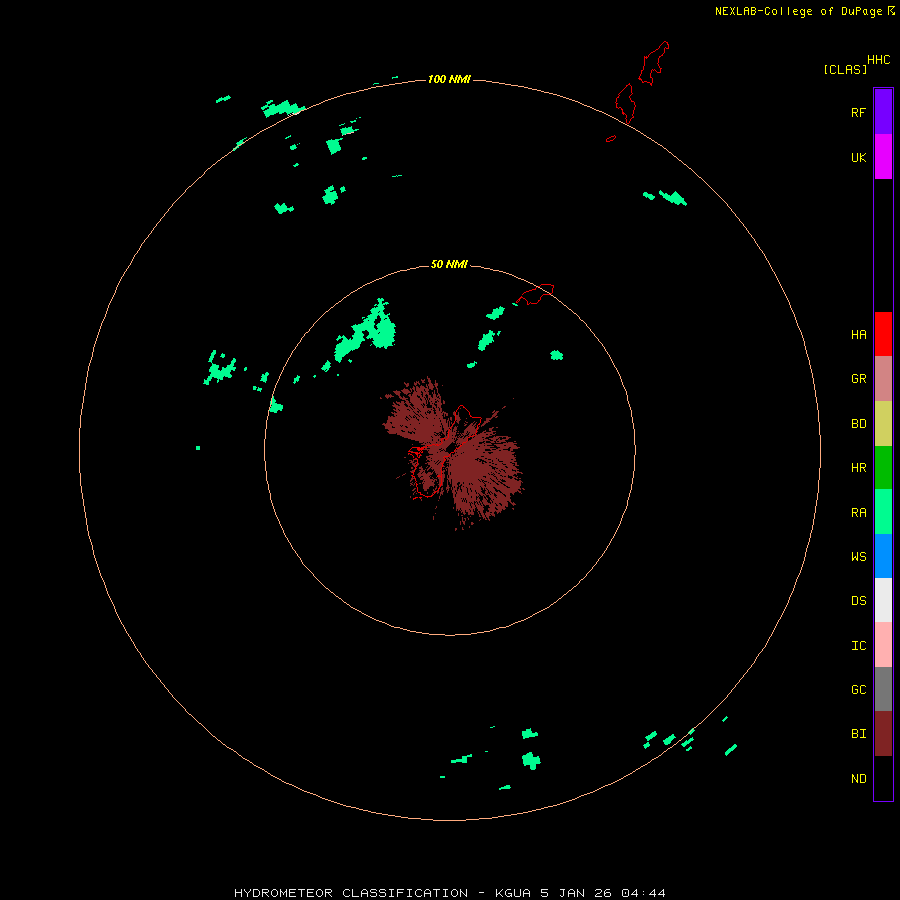
Task: Click the magenta UK legend color swatch
Action: (883, 157)
